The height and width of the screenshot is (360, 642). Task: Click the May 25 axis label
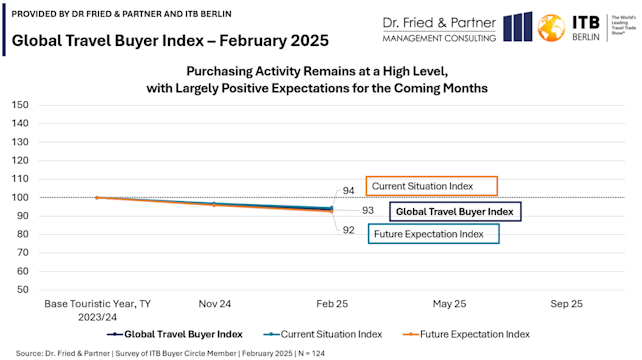point(449,304)
